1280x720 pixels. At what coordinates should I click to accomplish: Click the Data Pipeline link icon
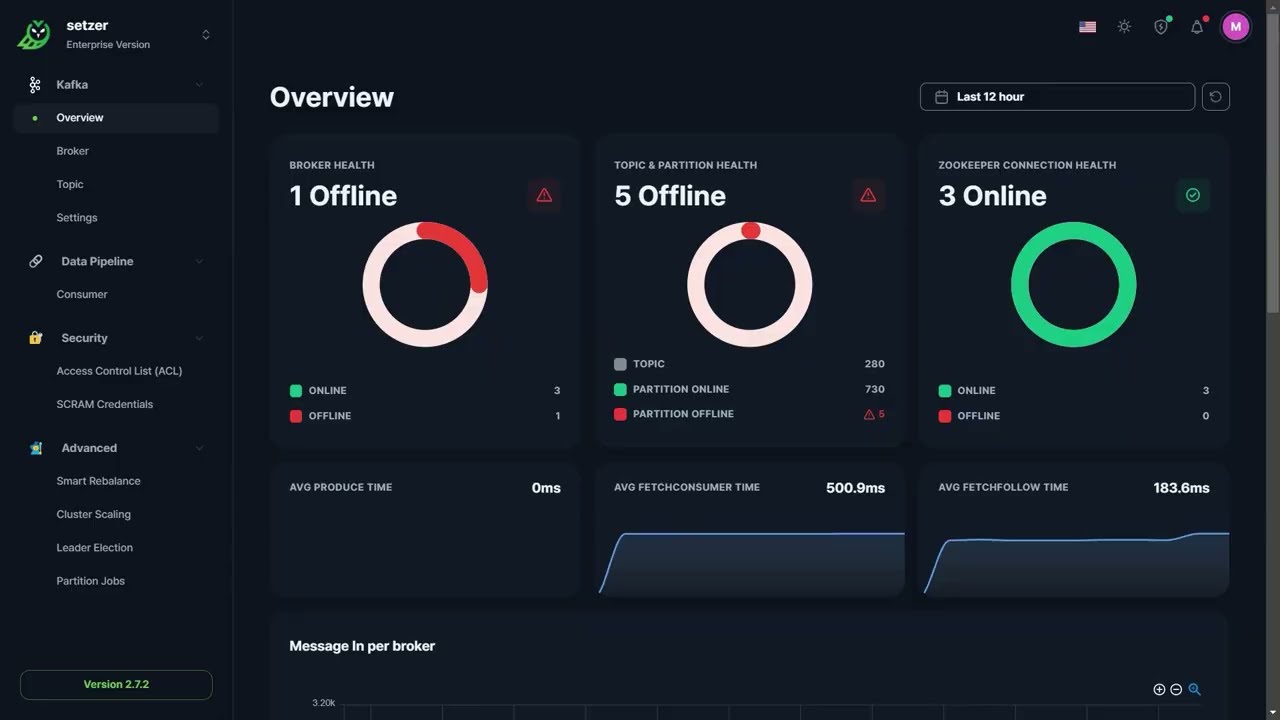pos(35,261)
